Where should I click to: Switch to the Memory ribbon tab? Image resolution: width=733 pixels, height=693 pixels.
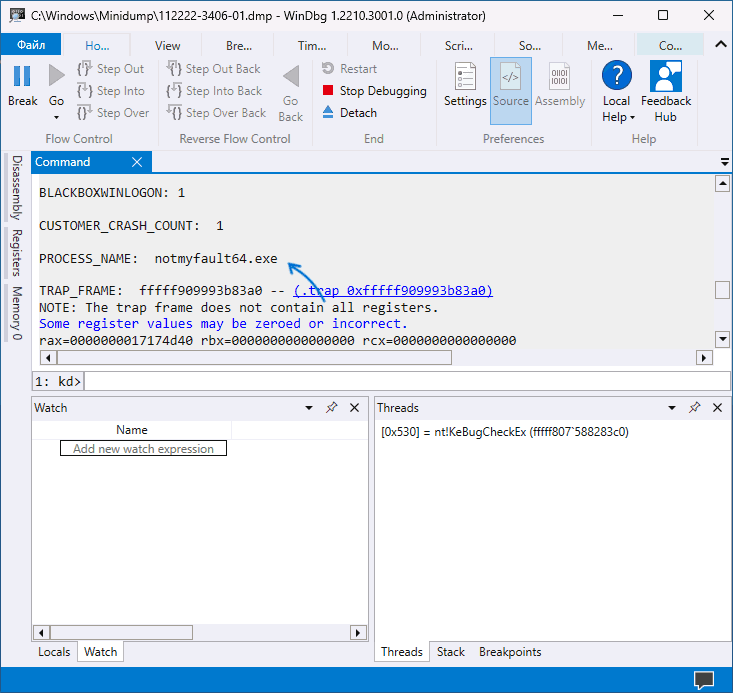[x=600, y=46]
